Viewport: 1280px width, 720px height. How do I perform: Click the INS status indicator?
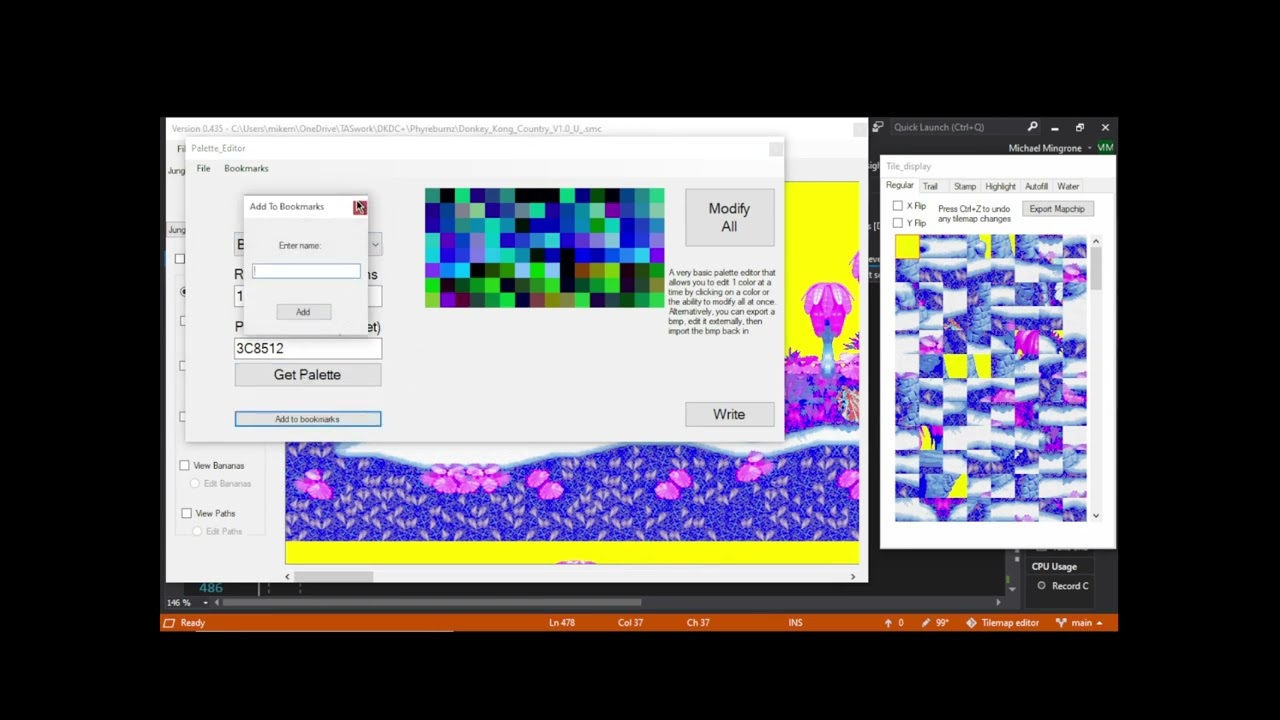coord(795,623)
